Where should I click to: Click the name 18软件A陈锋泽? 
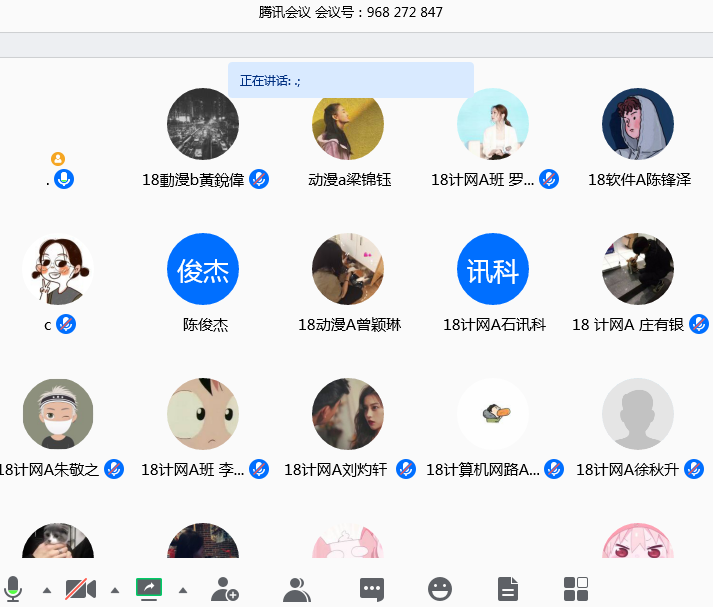tap(639, 180)
